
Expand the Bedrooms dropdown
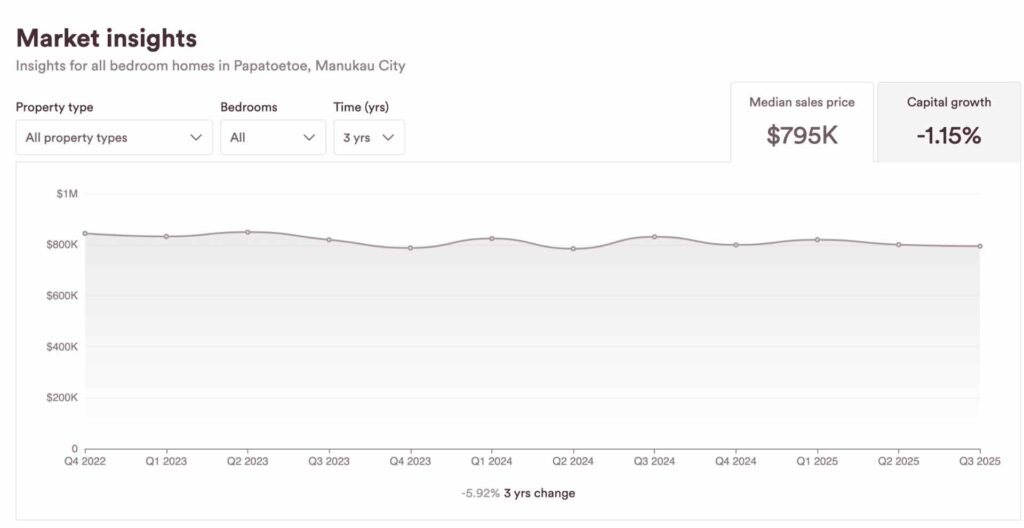point(272,138)
